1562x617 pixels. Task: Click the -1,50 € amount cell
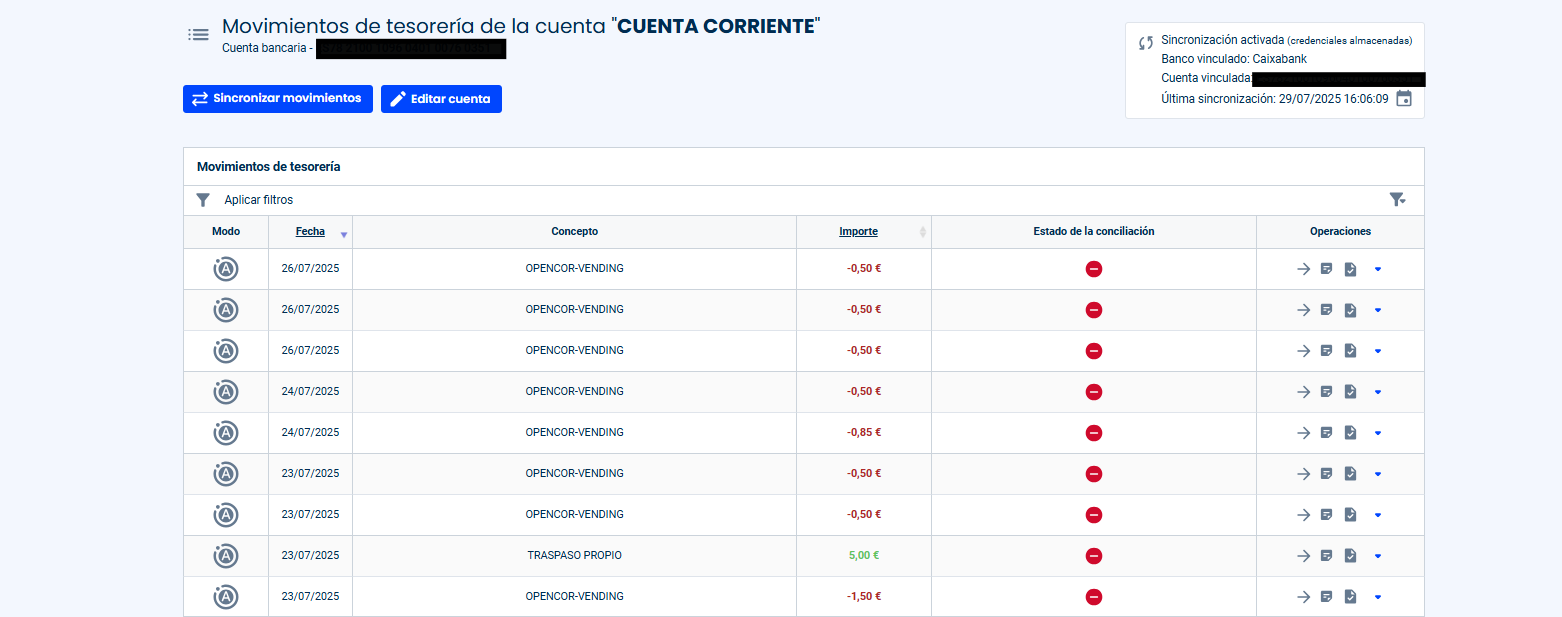coord(864,597)
